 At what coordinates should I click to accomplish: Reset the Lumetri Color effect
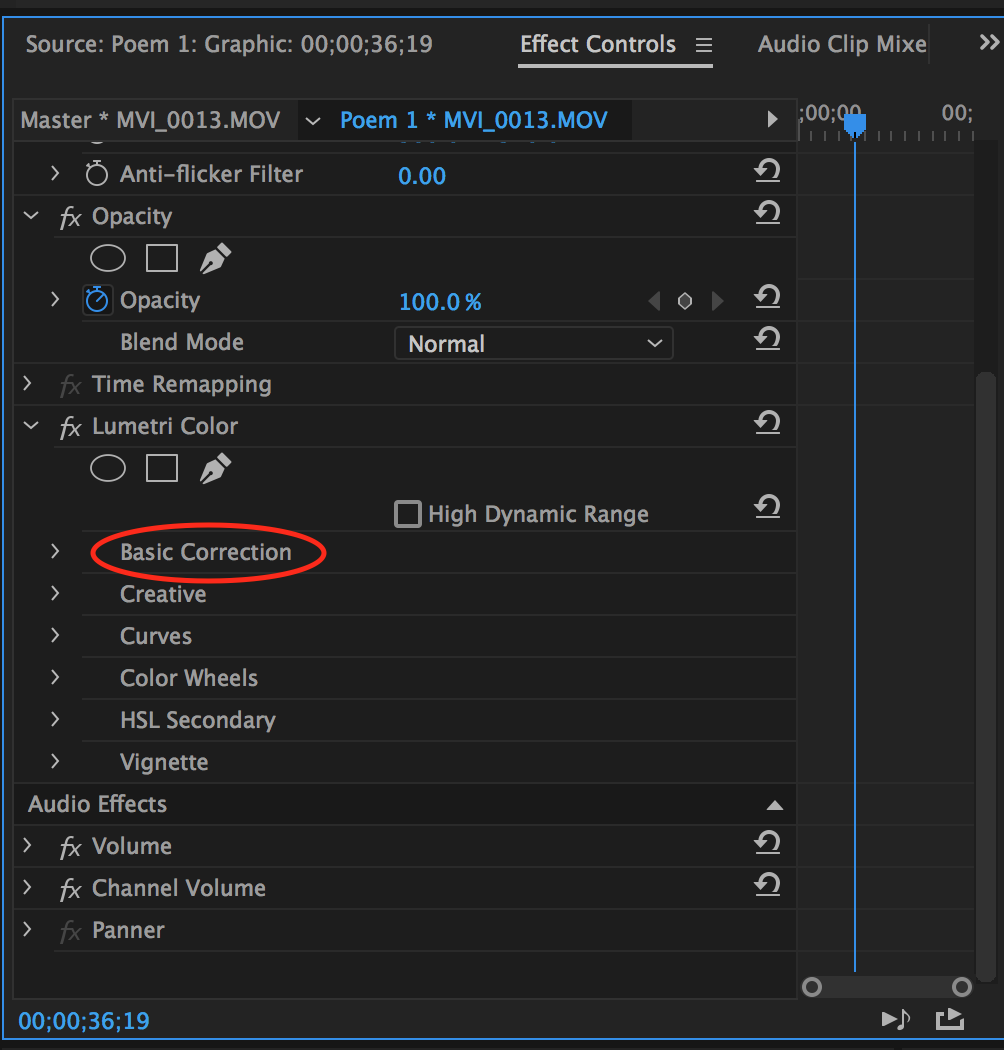coord(767,424)
